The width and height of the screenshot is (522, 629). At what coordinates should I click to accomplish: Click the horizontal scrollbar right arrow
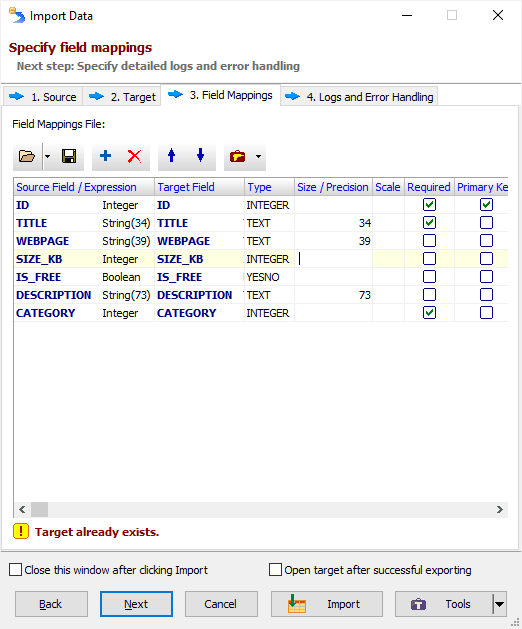tap(500, 509)
